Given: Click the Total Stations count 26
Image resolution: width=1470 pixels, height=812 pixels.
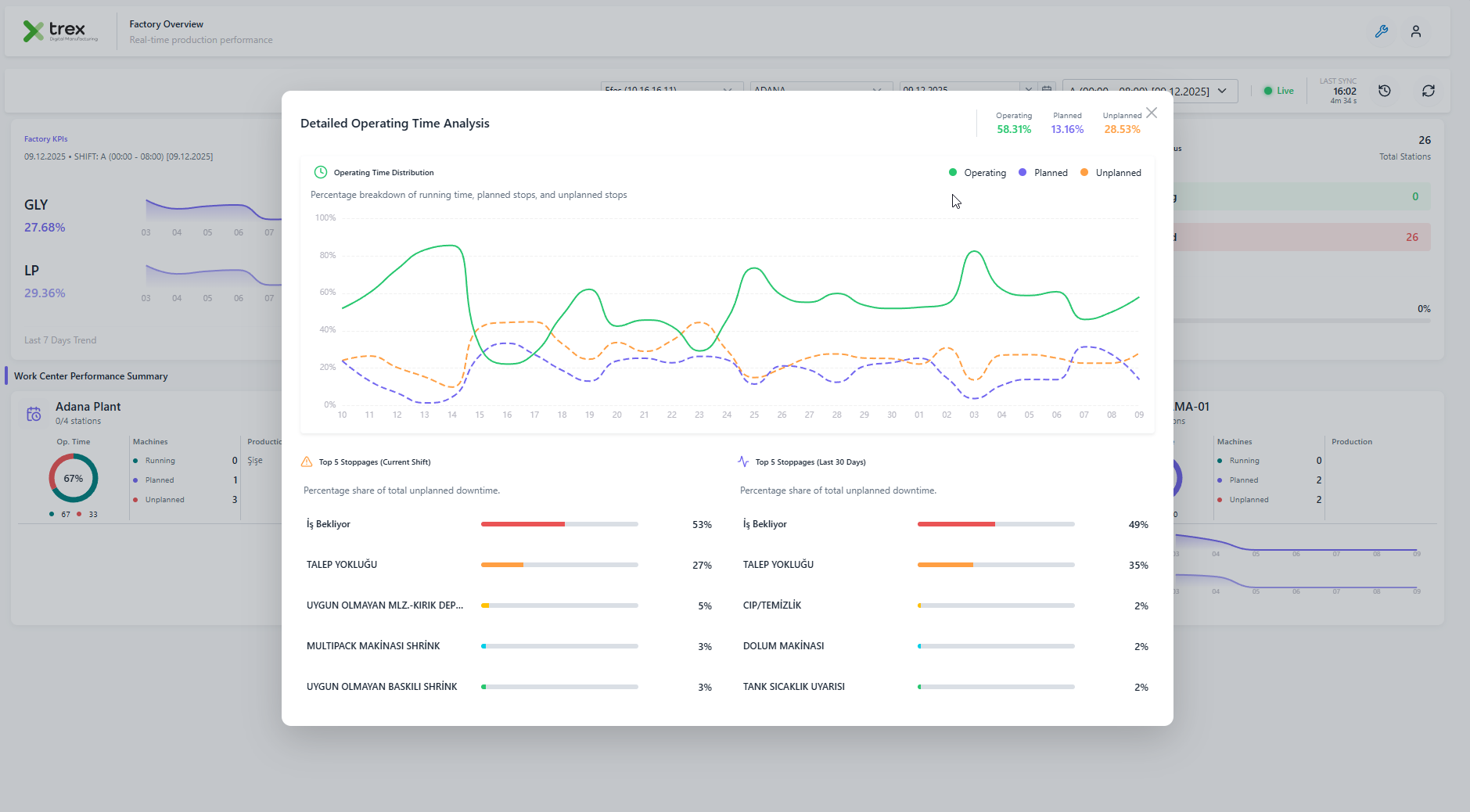Looking at the screenshot, I should coord(1425,140).
